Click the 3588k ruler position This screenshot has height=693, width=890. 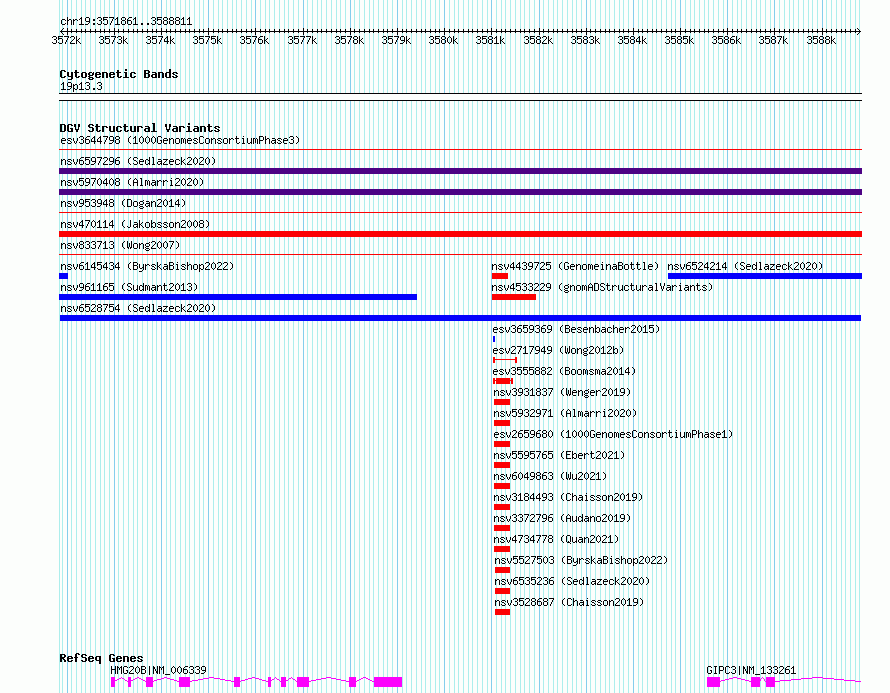(821, 40)
